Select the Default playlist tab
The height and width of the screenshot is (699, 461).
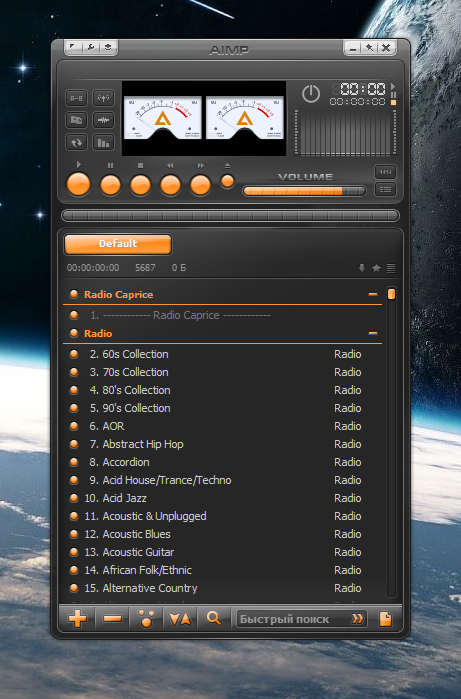(x=118, y=244)
